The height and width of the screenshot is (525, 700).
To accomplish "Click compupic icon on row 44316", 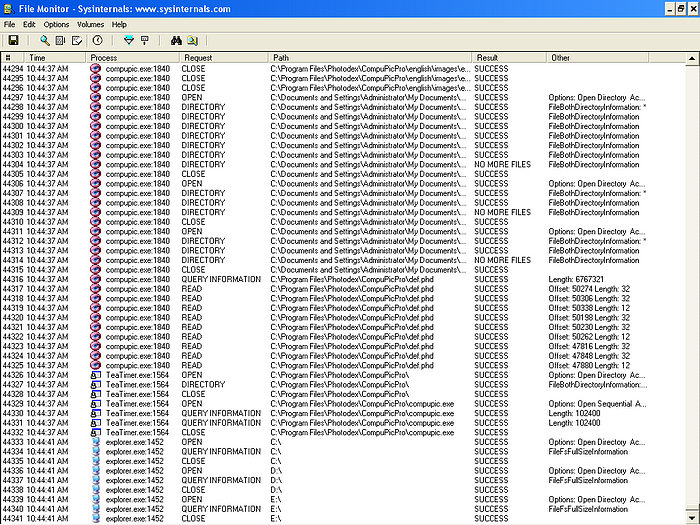I will click(x=96, y=279).
